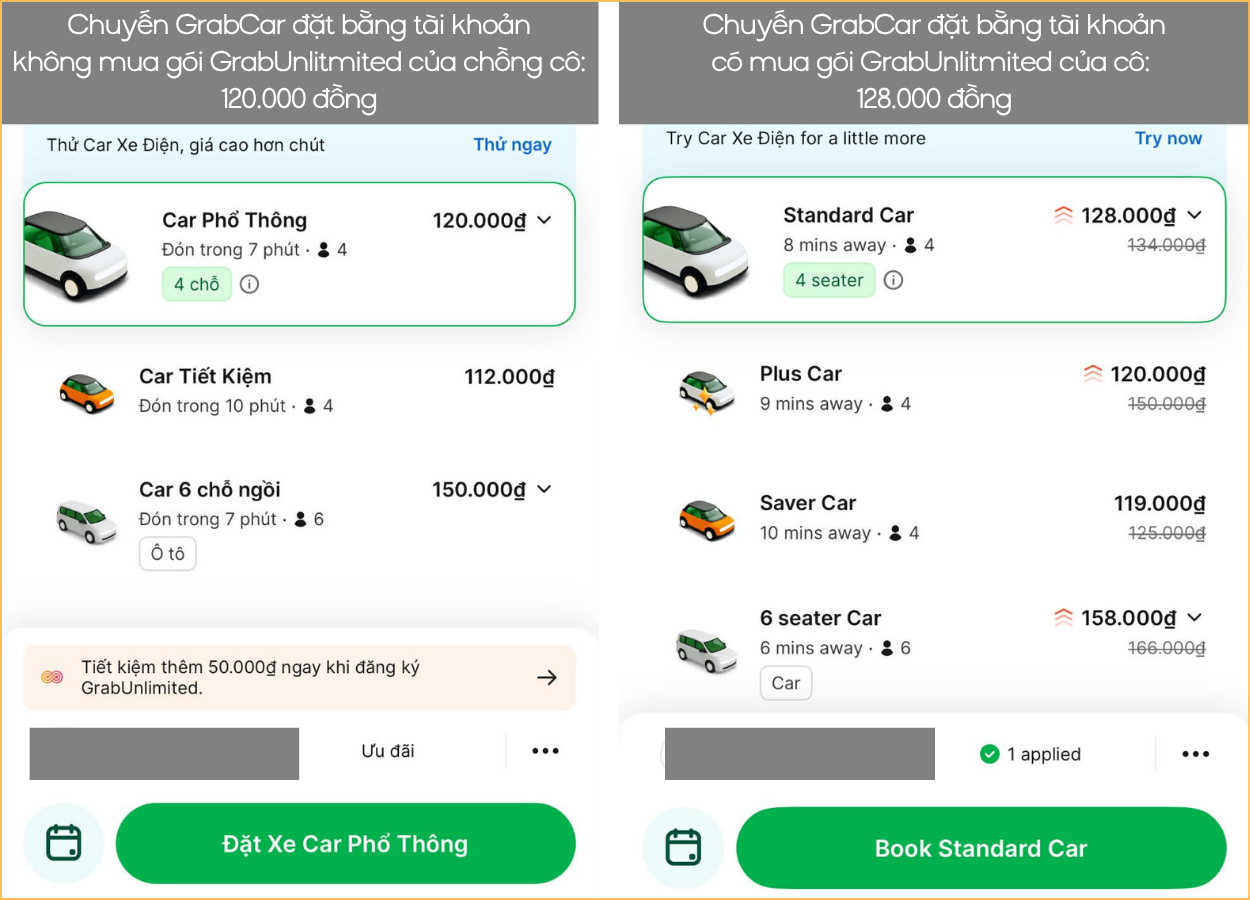Click Try now link
This screenshot has width=1250, height=900.
tap(1168, 138)
